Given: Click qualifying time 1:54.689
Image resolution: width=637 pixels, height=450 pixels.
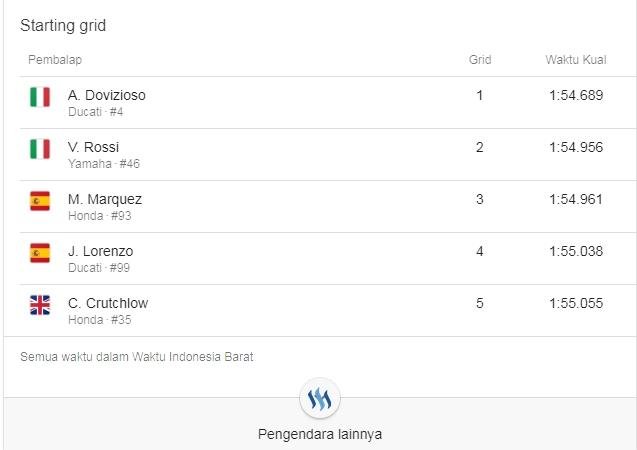Looking at the screenshot, I should coord(576,95).
